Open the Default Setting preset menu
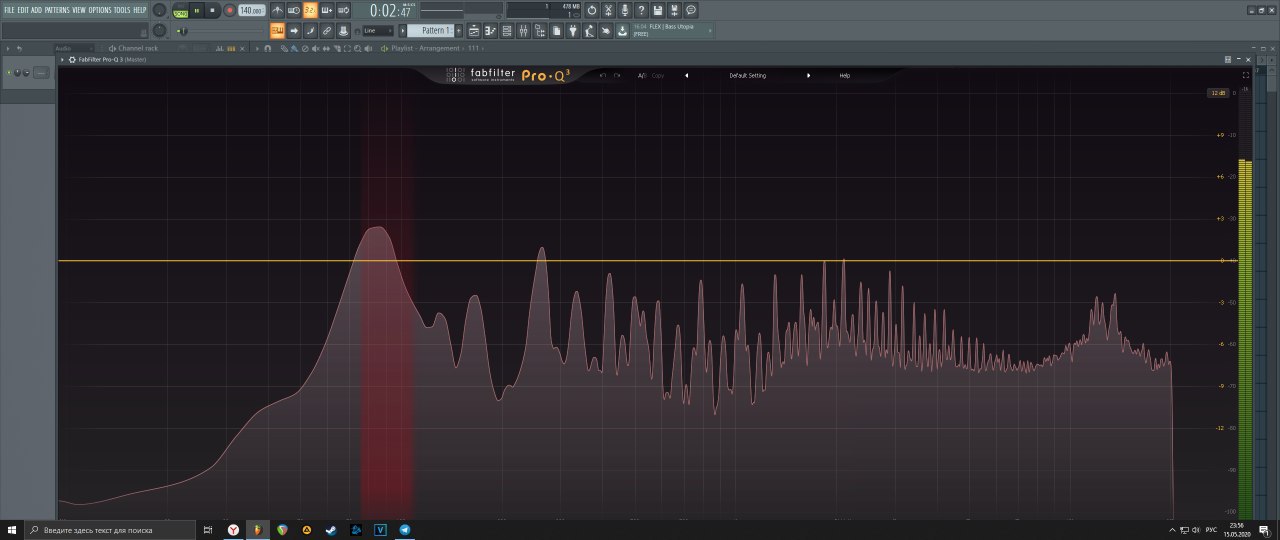The height and width of the screenshot is (540, 1280). coord(748,76)
